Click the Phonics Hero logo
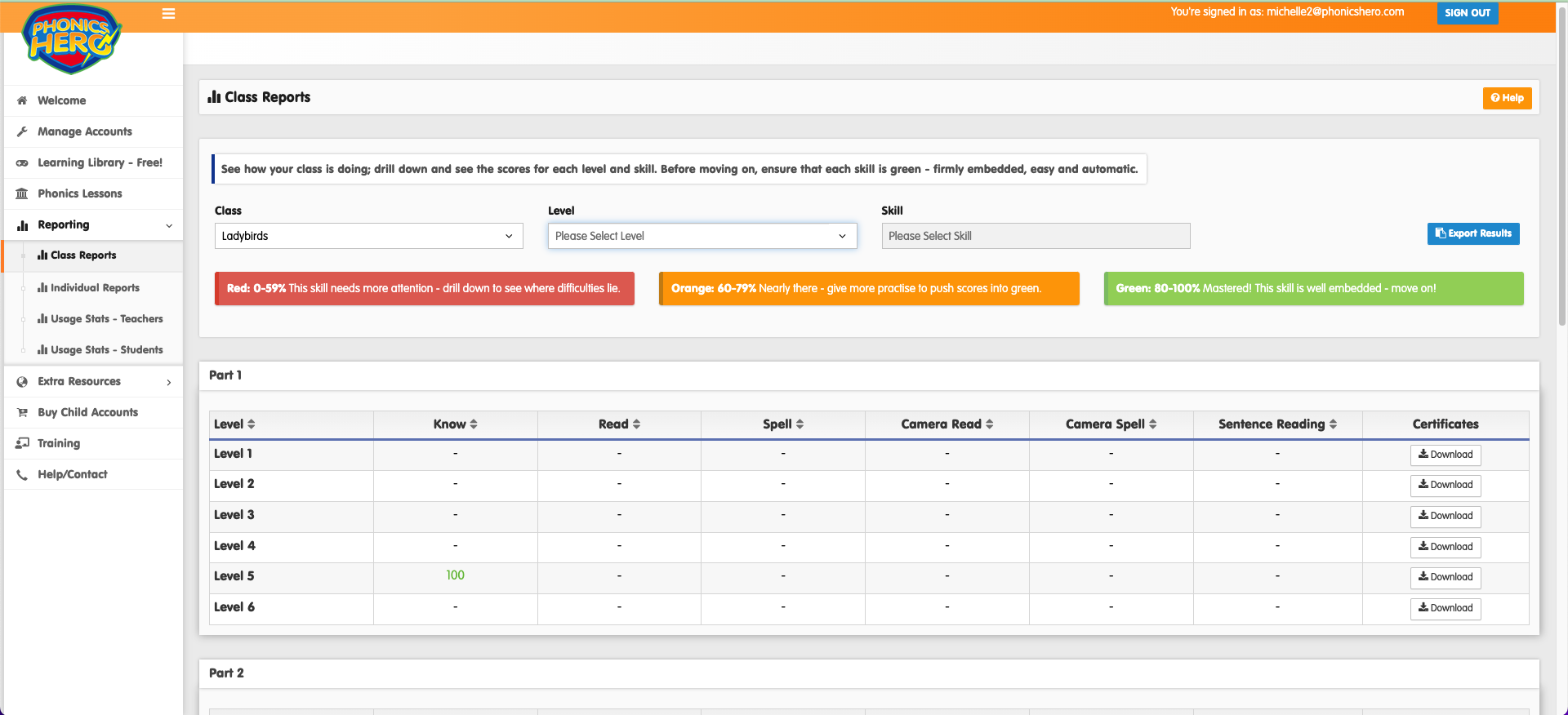Image resolution: width=1568 pixels, height=715 pixels. pos(72,39)
